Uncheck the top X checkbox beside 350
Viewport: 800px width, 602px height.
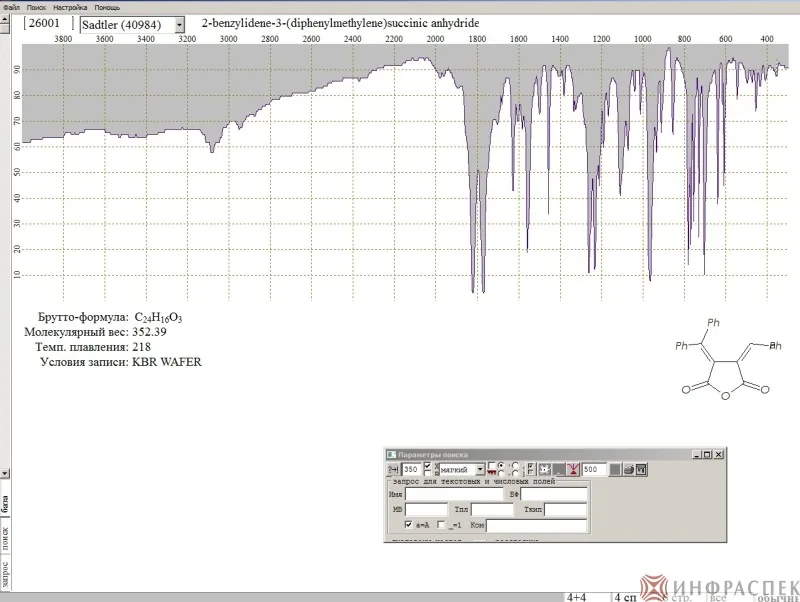coord(428,466)
